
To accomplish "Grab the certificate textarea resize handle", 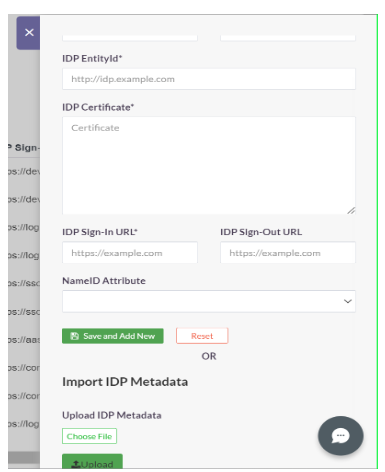I will click(x=351, y=210).
